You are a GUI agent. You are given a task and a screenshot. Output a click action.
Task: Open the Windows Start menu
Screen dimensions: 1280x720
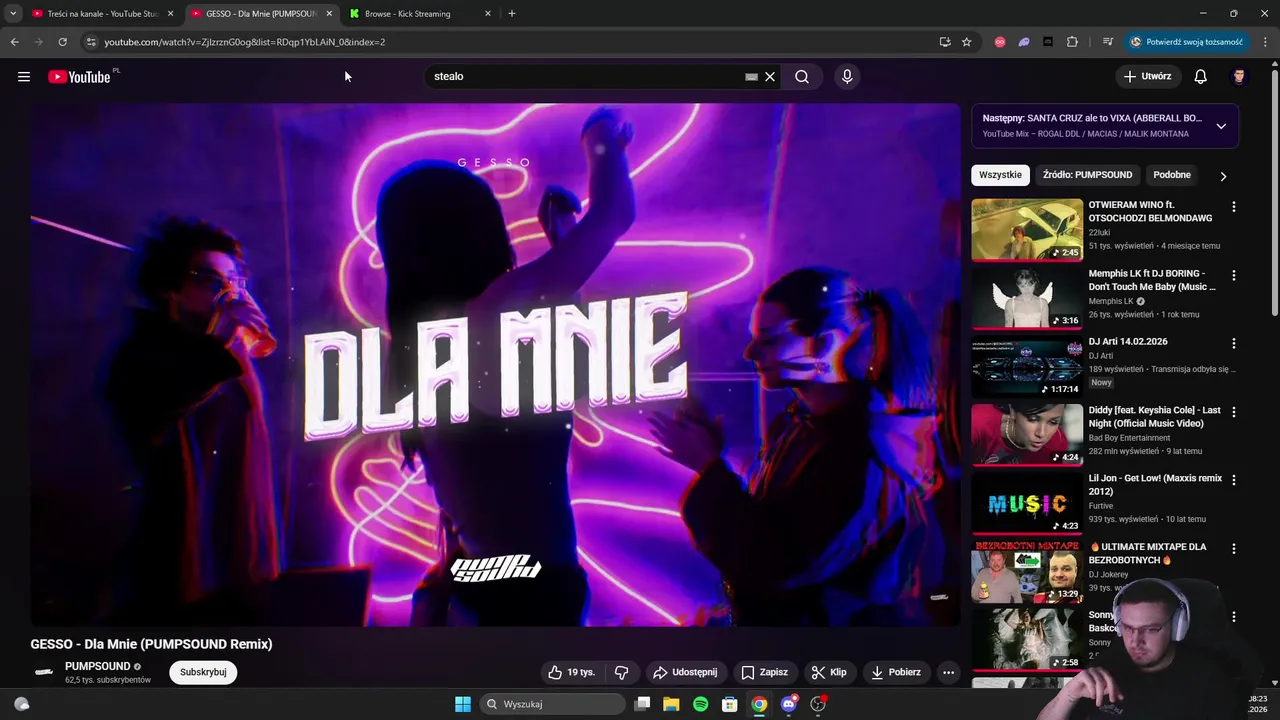pyautogui.click(x=463, y=704)
